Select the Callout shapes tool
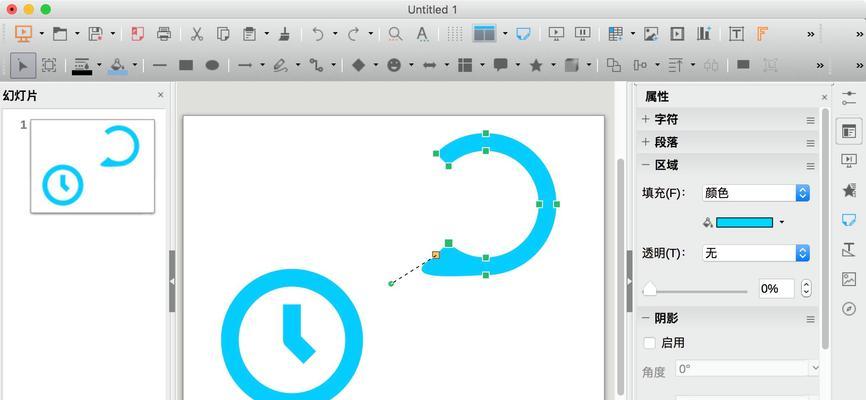 tap(500, 66)
